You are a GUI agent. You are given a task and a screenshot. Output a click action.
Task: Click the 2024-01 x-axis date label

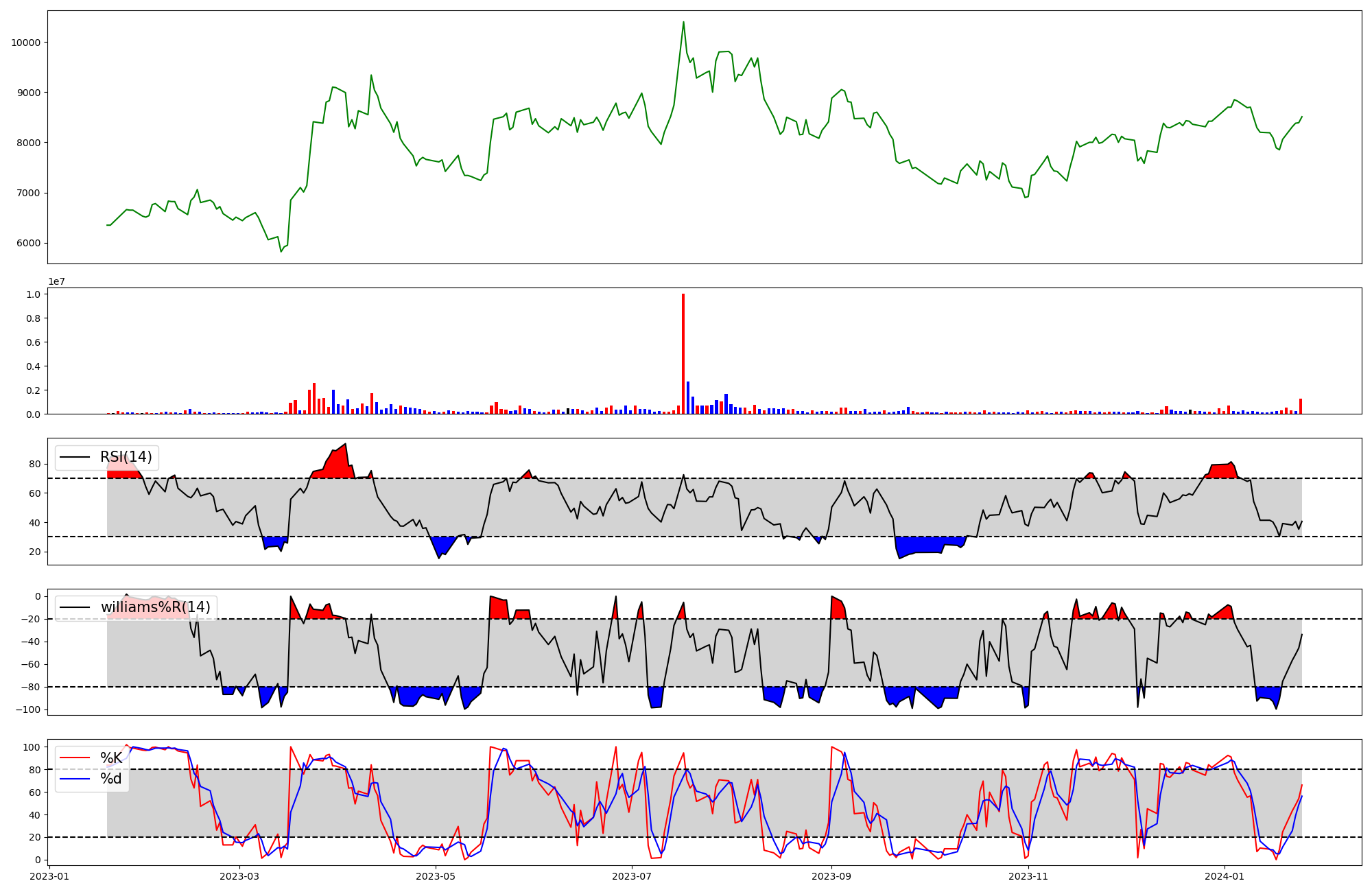coord(1225,876)
